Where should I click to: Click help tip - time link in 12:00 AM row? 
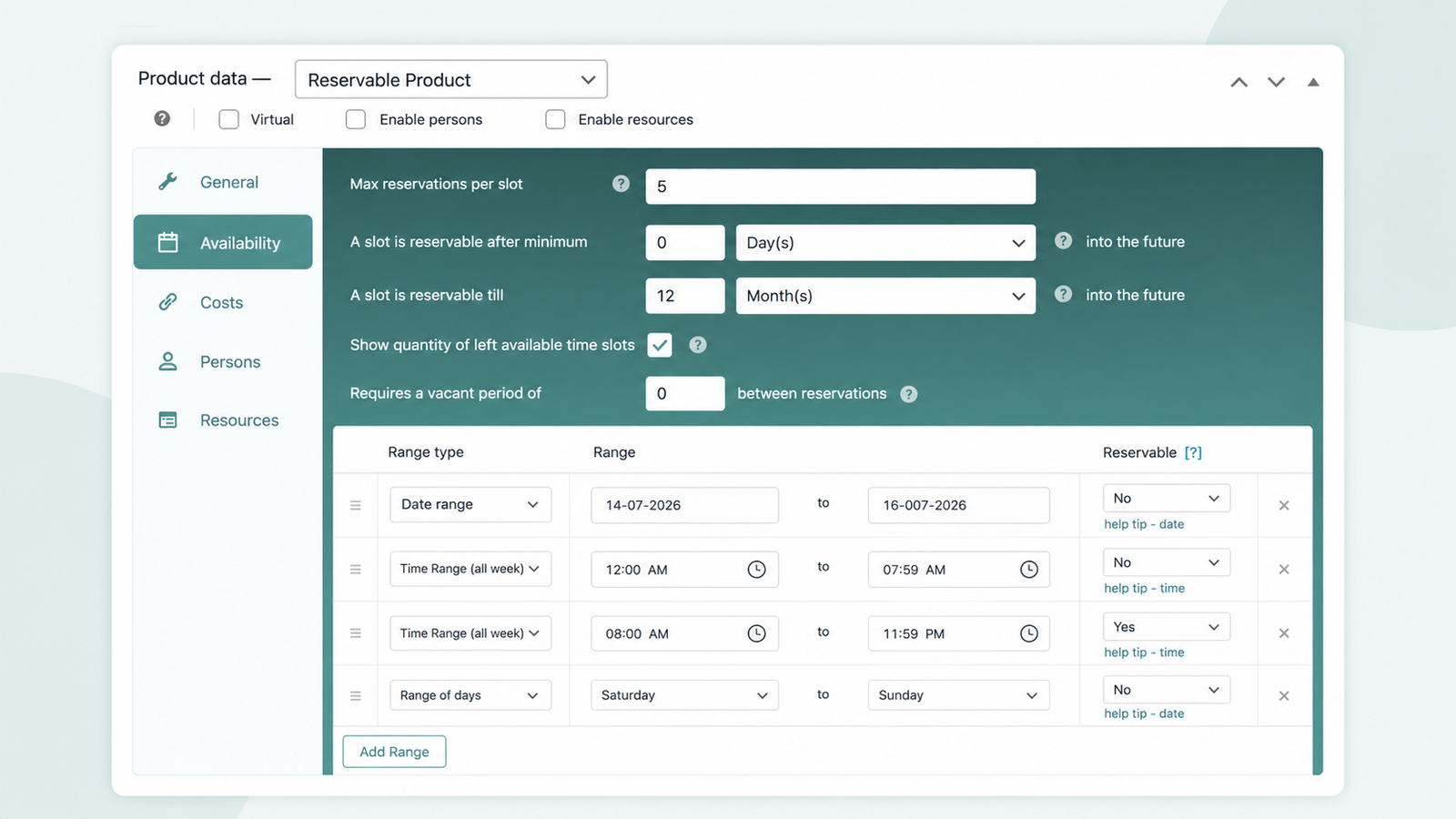pos(1144,589)
